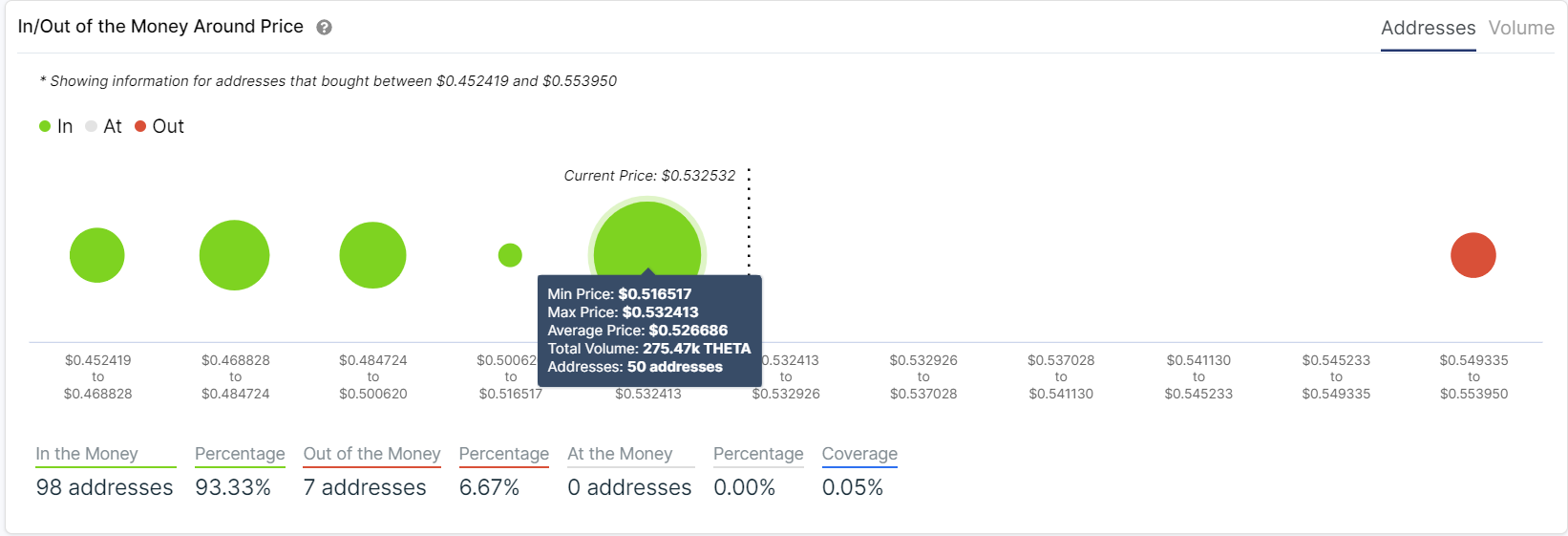Click the 98 addresses value

click(105, 487)
